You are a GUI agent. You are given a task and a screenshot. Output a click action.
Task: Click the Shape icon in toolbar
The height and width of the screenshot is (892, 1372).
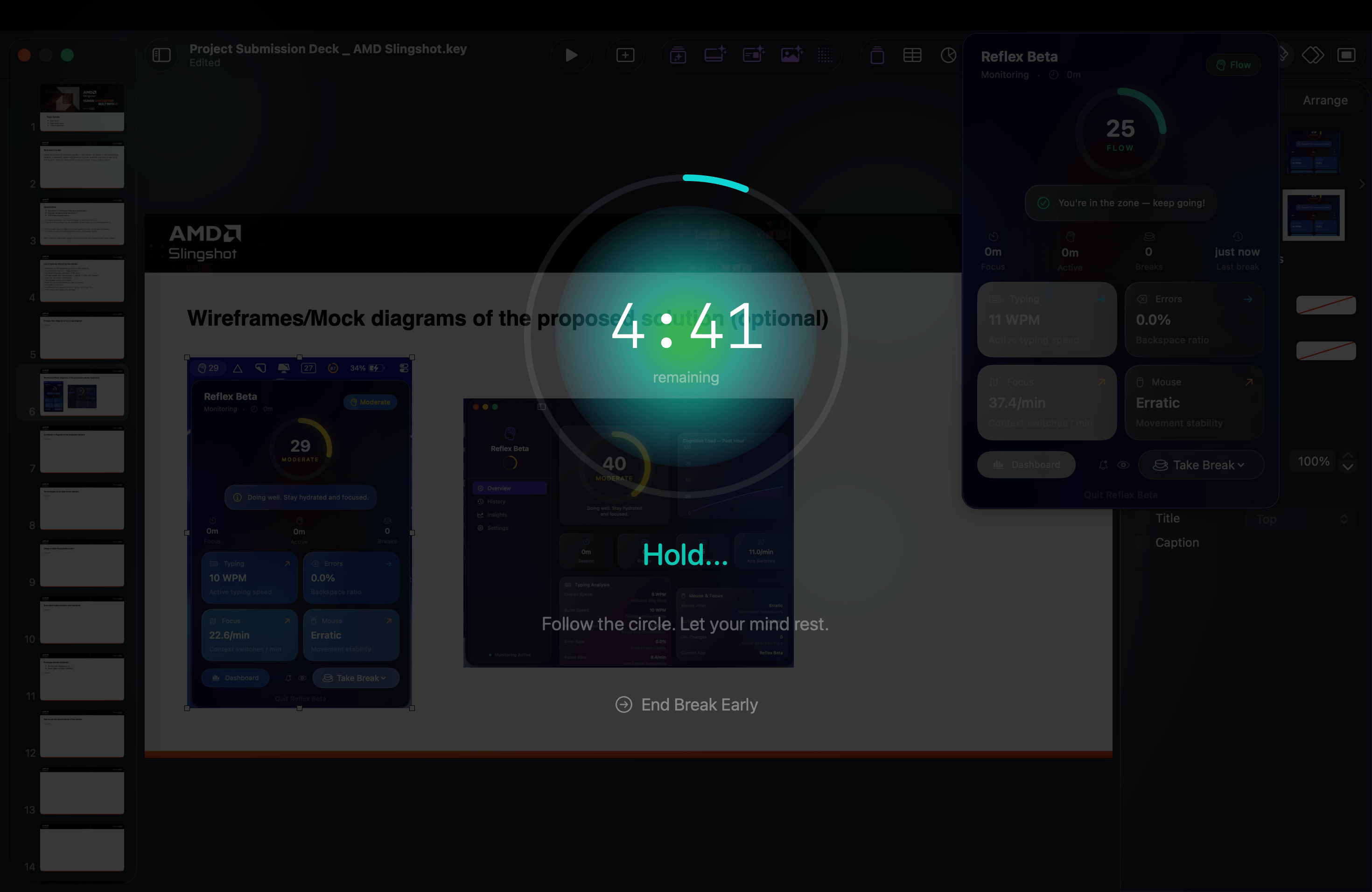coord(877,56)
